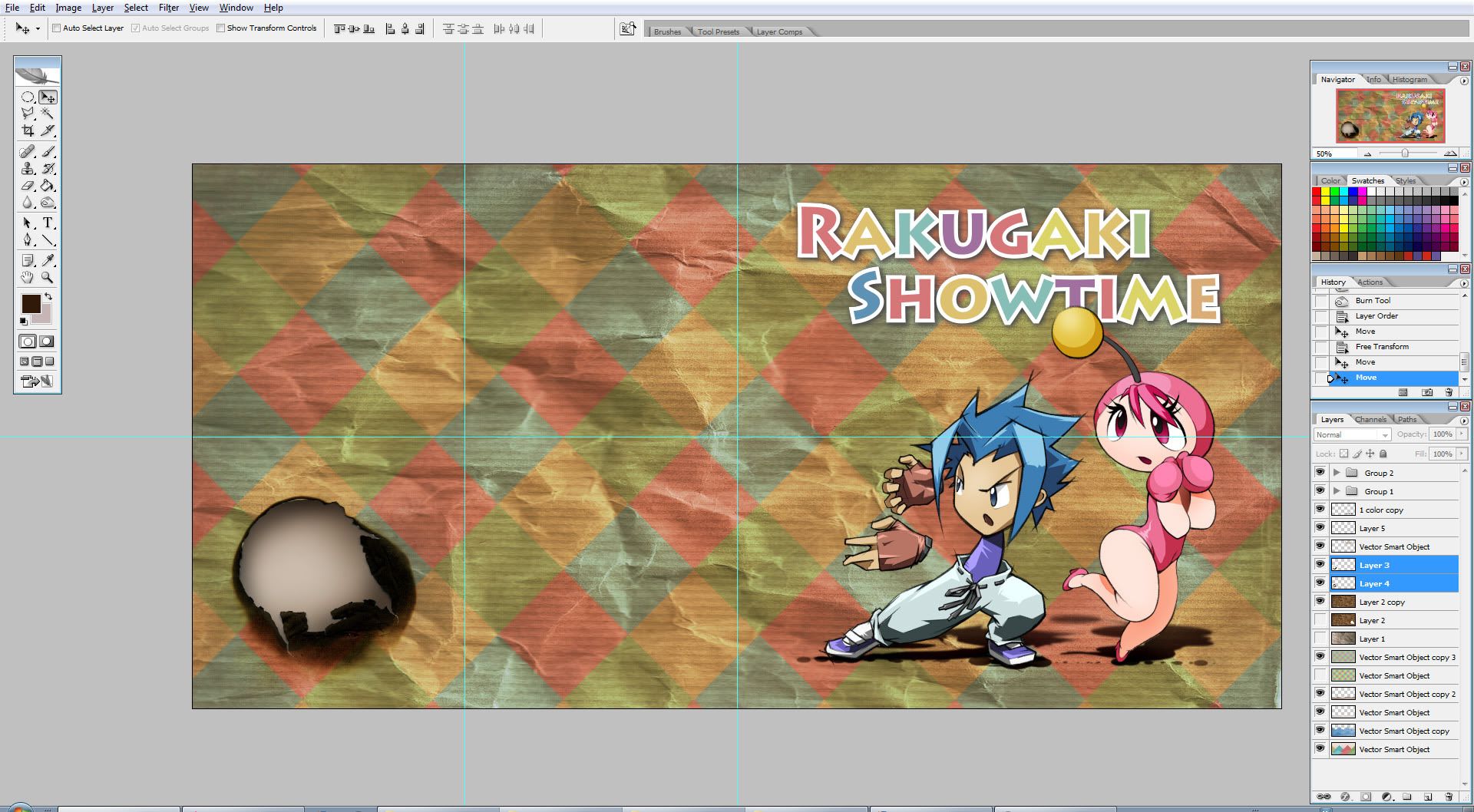Screen dimensions: 1474x812
Task: Hide Vector Smart Object copy 3 layer
Action: [1320, 657]
